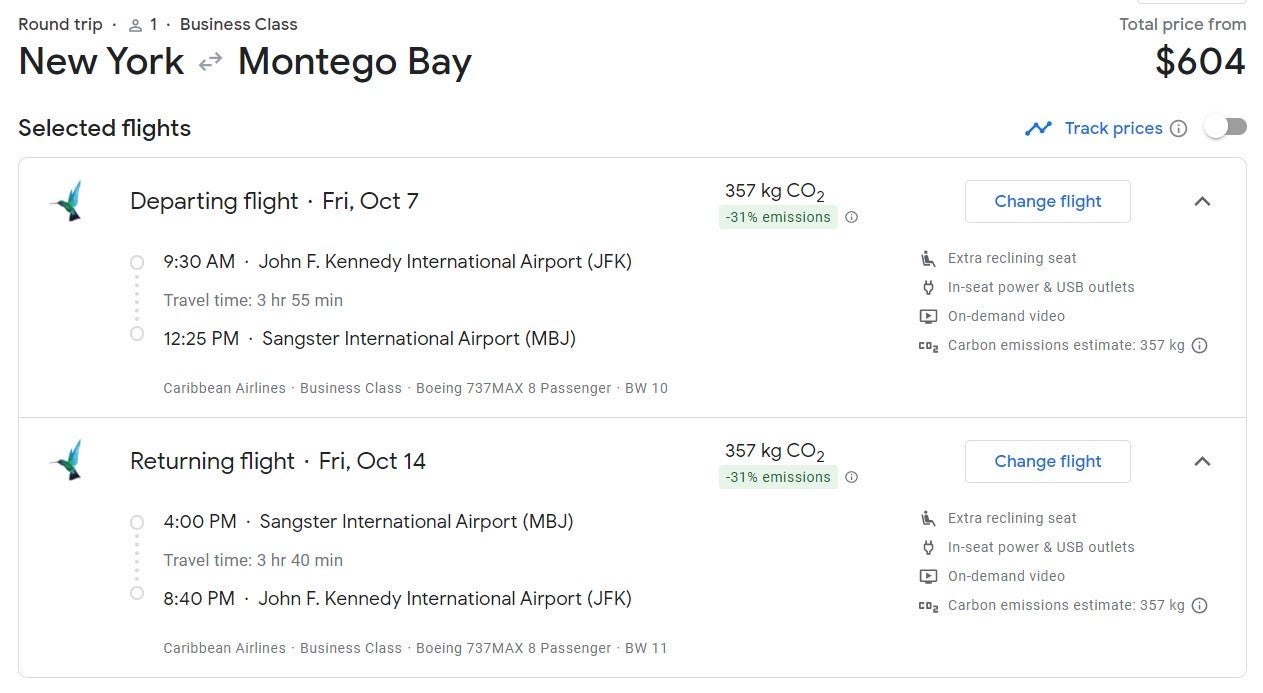Click the Track prices info icon
Image resolution: width=1263 pixels, height=693 pixels.
(1179, 128)
